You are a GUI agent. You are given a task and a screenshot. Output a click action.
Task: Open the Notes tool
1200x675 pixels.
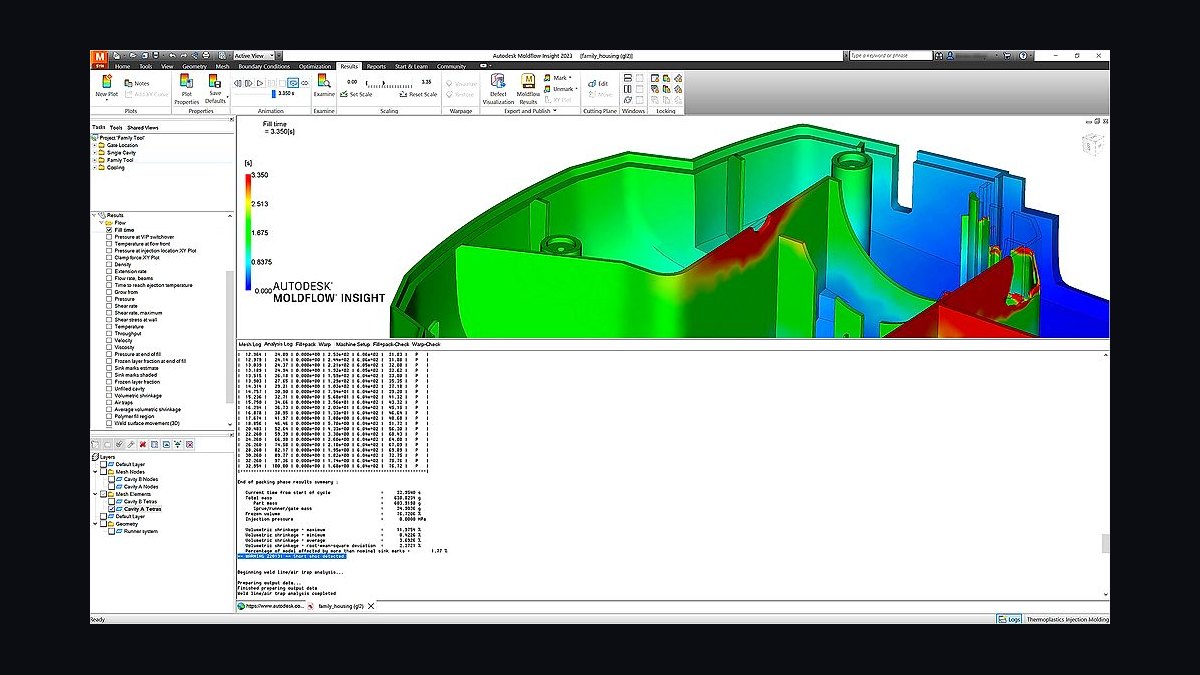(137, 83)
